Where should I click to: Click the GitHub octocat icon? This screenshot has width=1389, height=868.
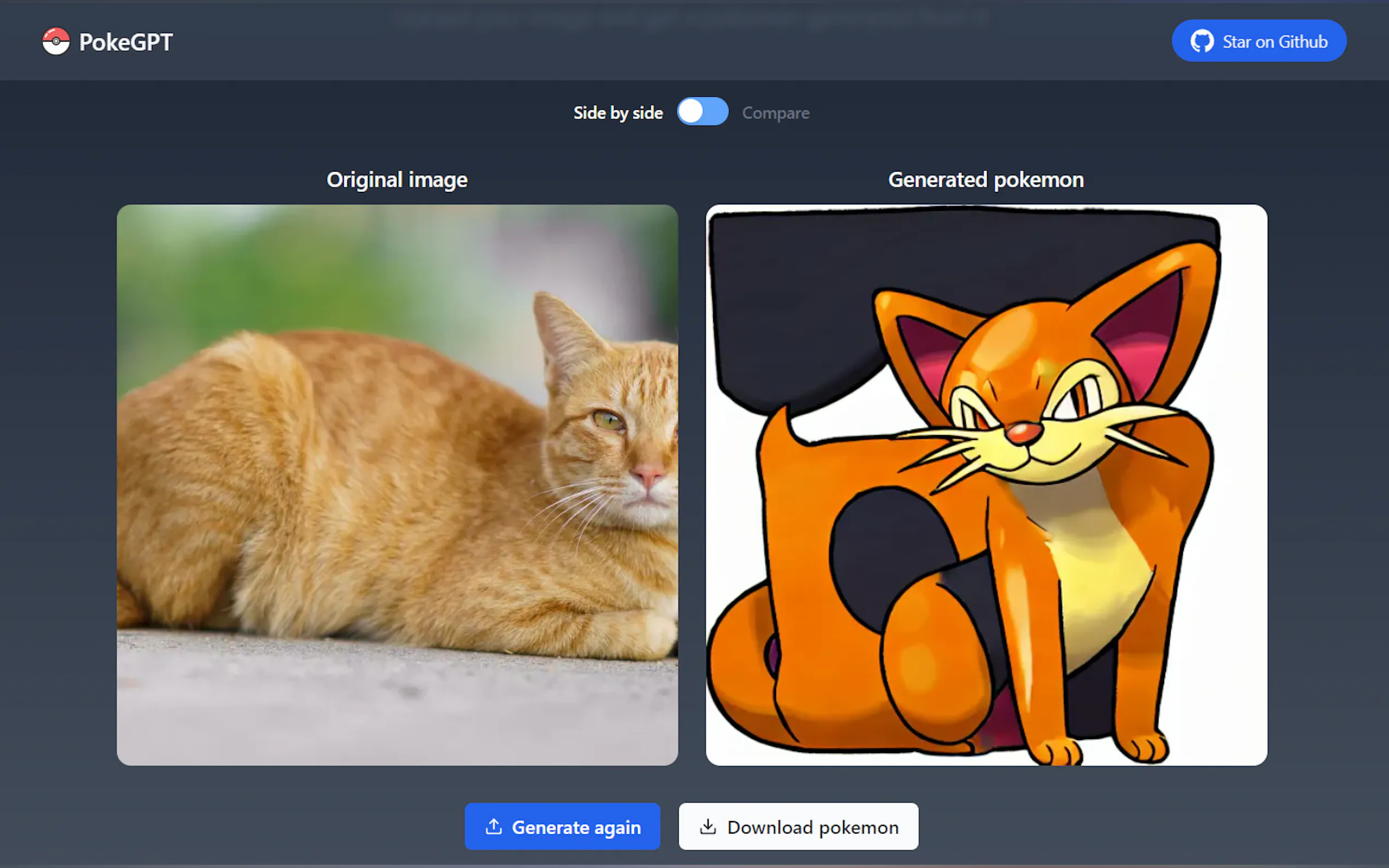[x=1201, y=42]
